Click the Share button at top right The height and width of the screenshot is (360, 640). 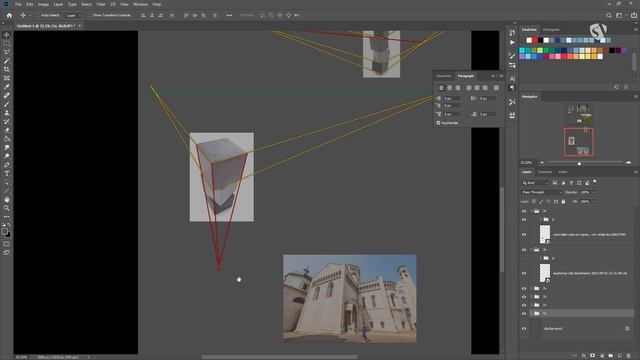tap(634, 15)
